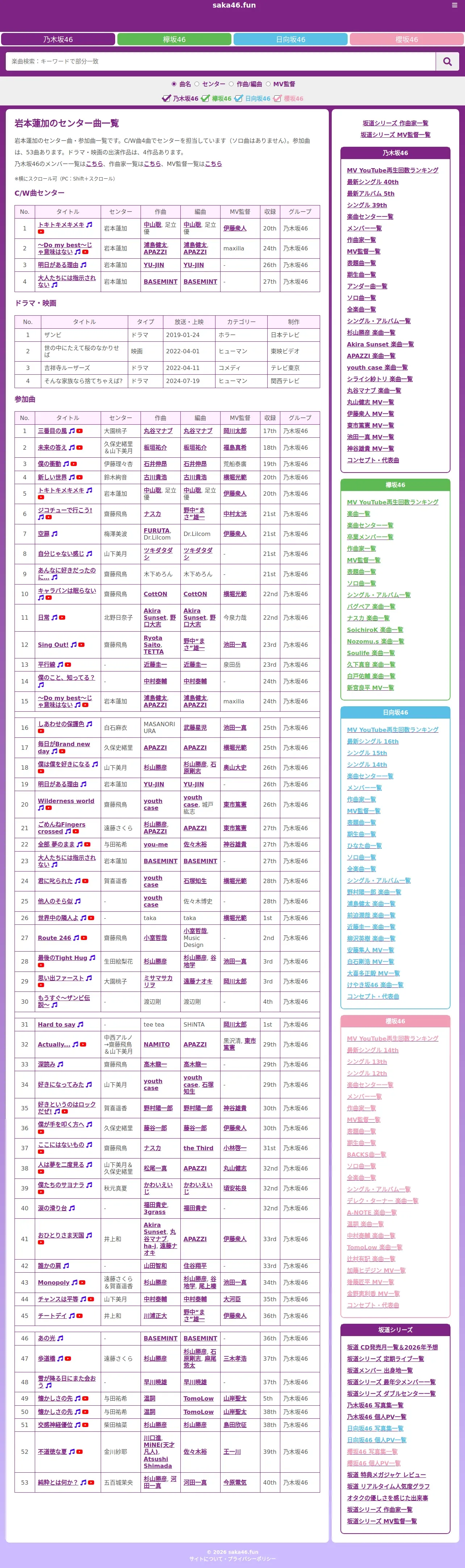
Task: Open the hamburger menu icon in the header
Action: 454,5
